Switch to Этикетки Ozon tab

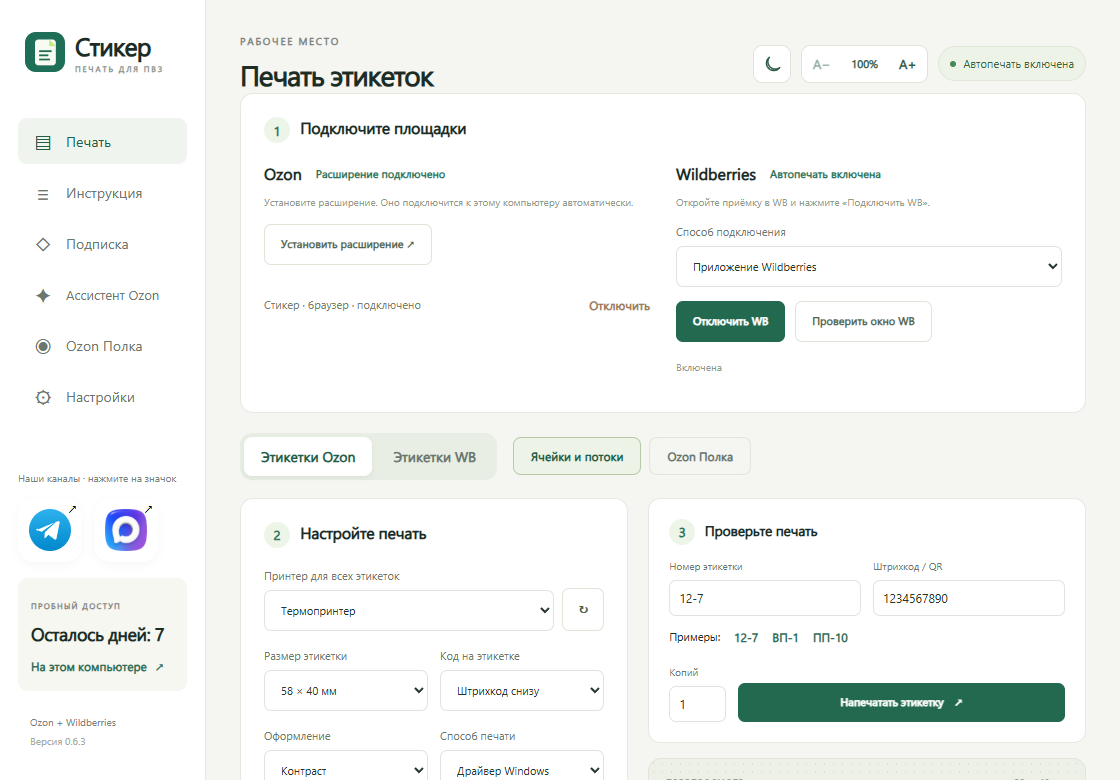click(308, 457)
